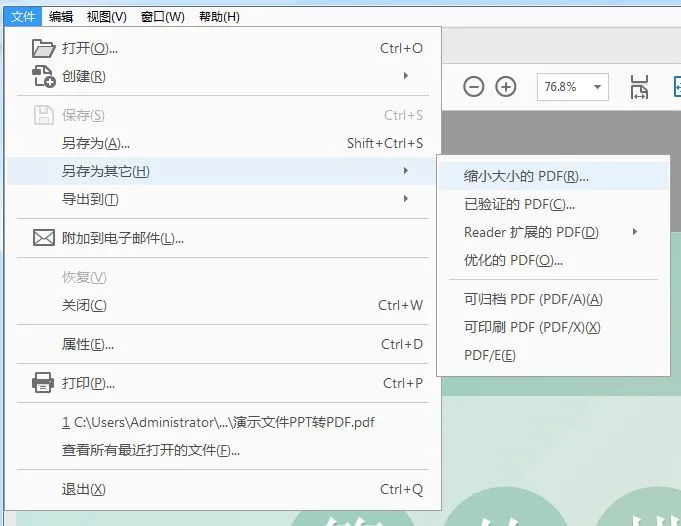
Task: Select 附加到电子邮件(L)... entry
Action: tap(222, 238)
